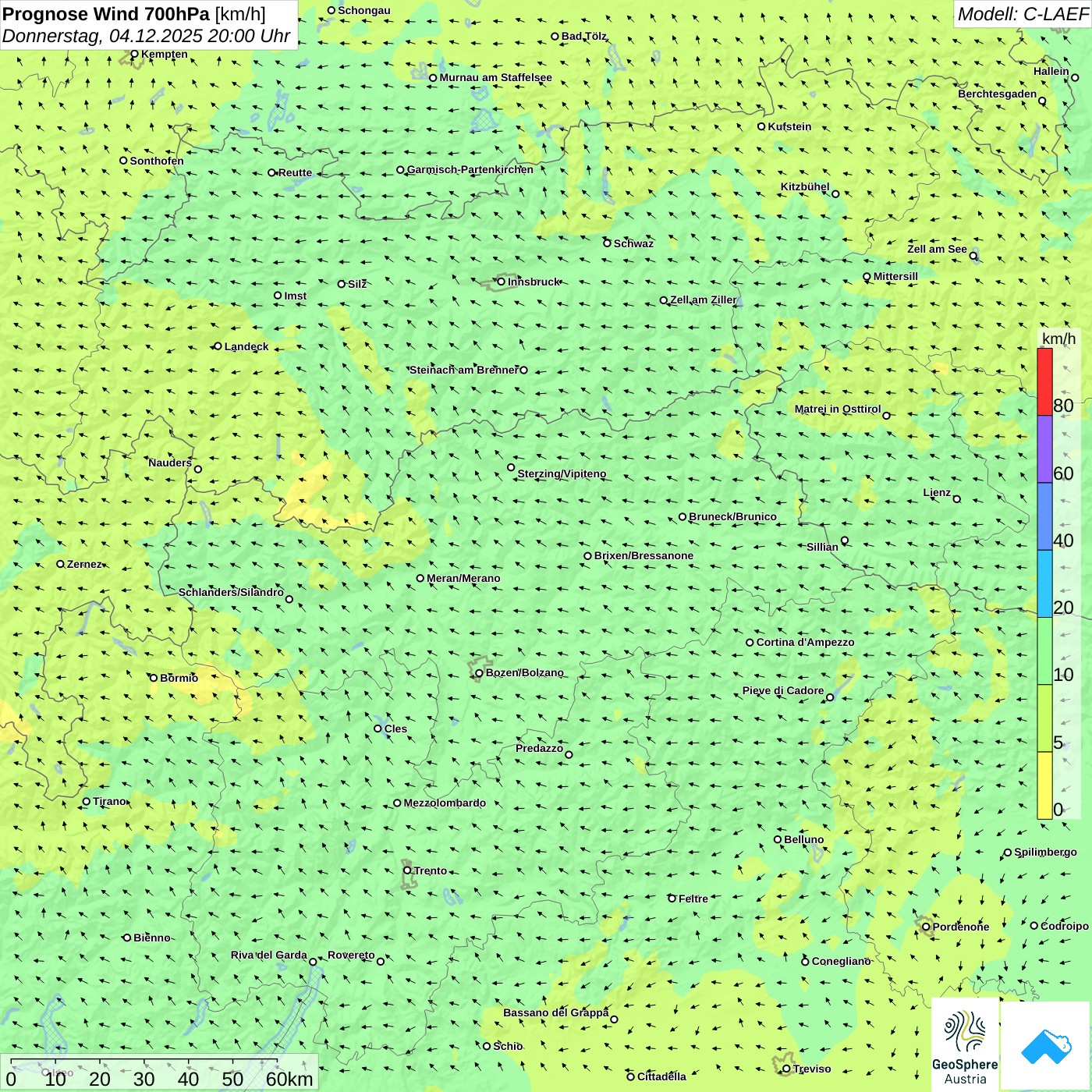
Task: Click the red 80 km/h legend color
Action: [1044, 381]
